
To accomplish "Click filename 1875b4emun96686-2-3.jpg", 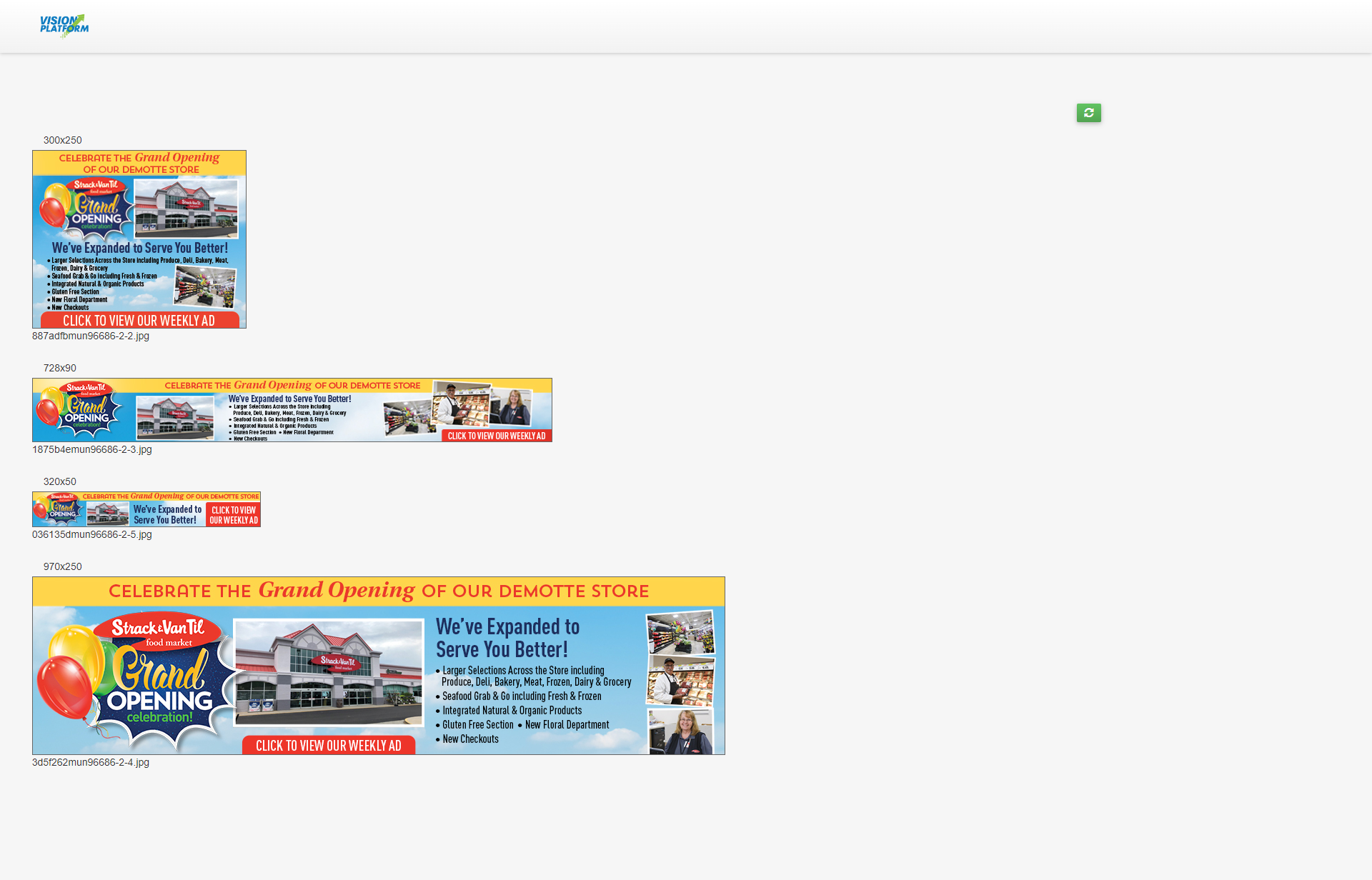I will pyautogui.click(x=92, y=449).
